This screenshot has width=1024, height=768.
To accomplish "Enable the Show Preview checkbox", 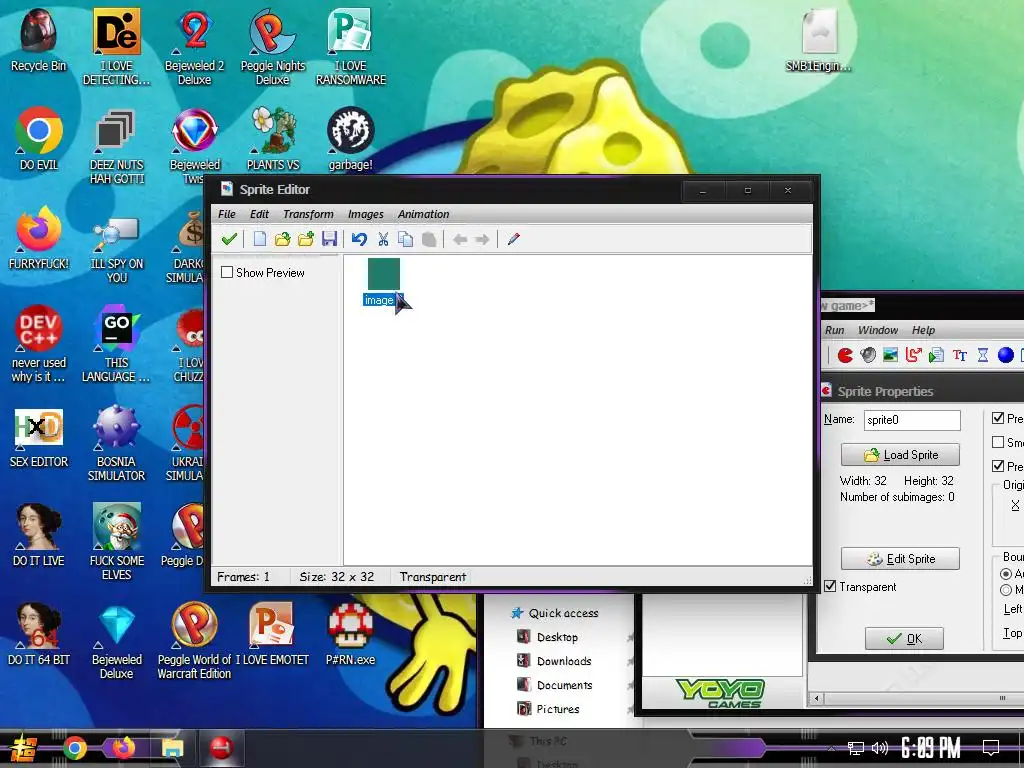I will click(227, 272).
